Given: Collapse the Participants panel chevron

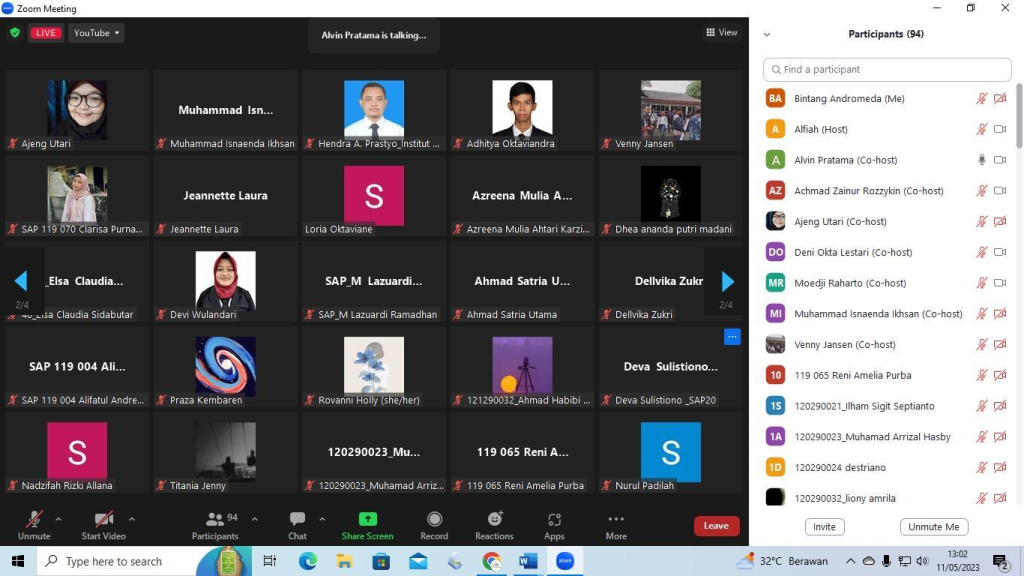Looking at the screenshot, I should pos(767,35).
